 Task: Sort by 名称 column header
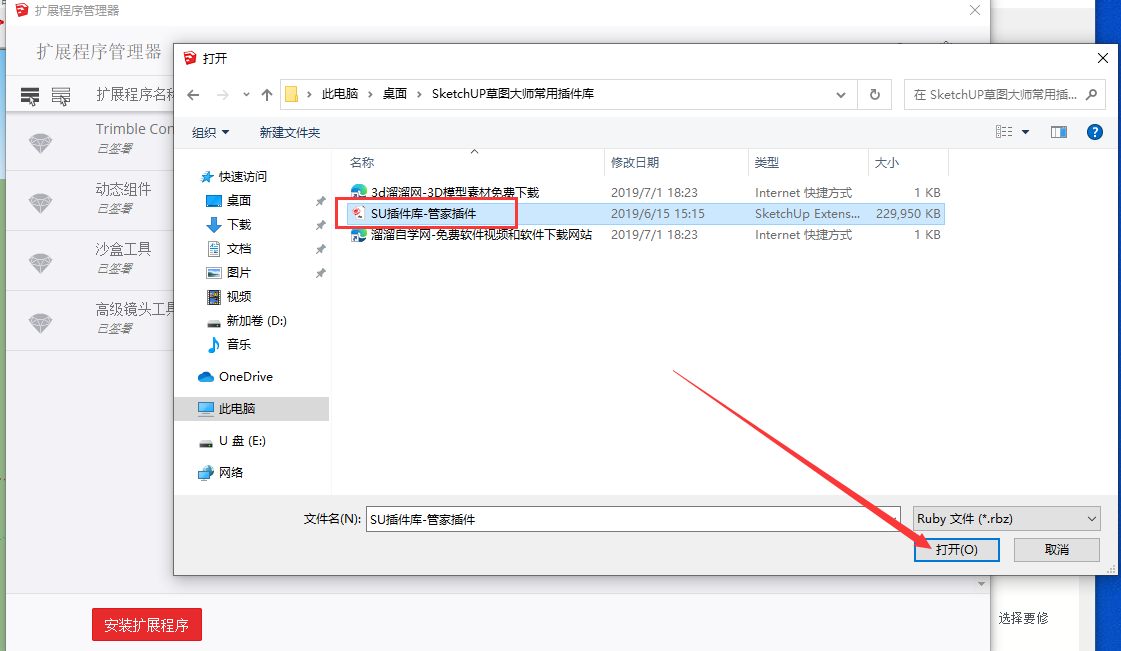(x=362, y=162)
